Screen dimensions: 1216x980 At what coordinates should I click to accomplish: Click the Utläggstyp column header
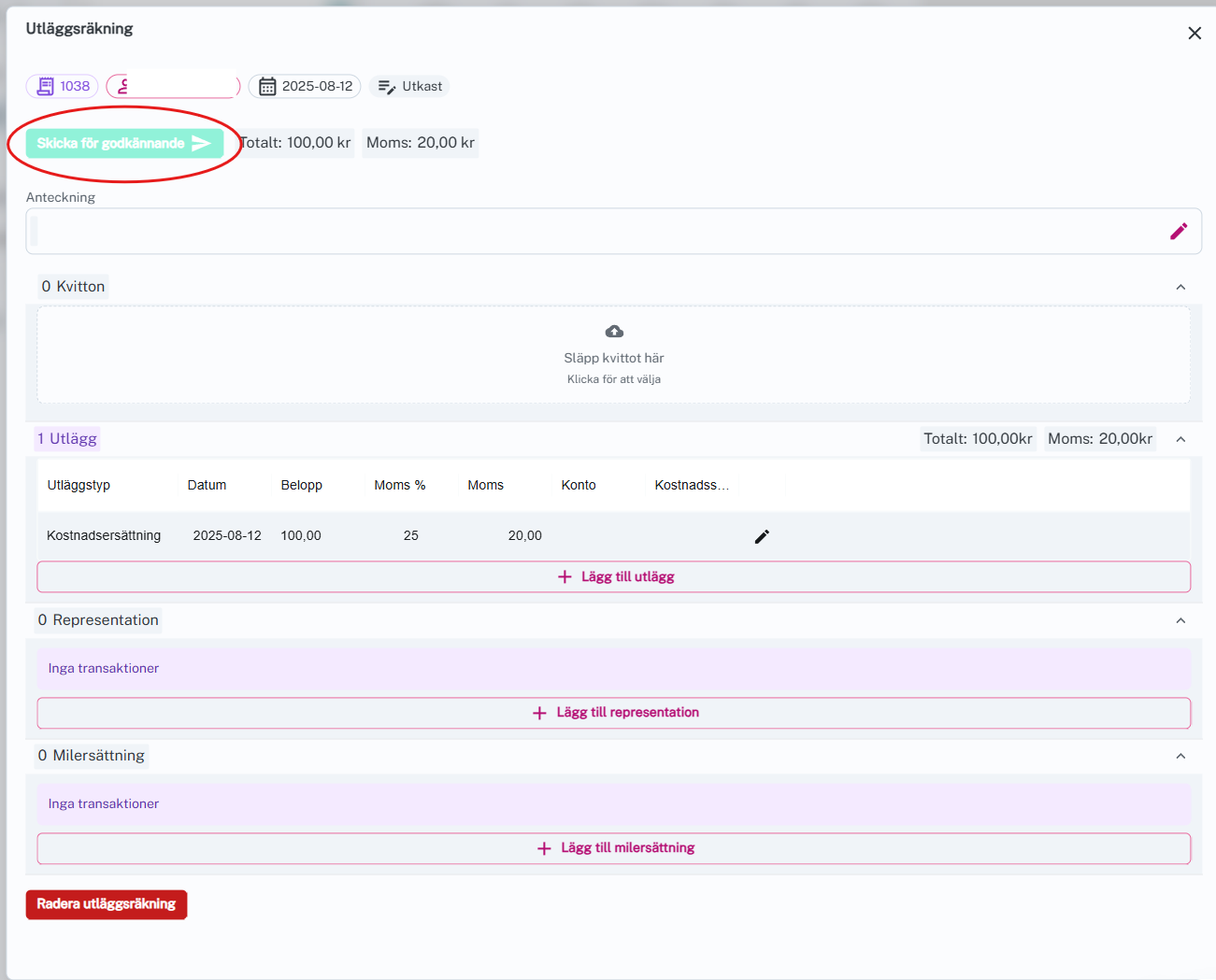click(x=79, y=485)
